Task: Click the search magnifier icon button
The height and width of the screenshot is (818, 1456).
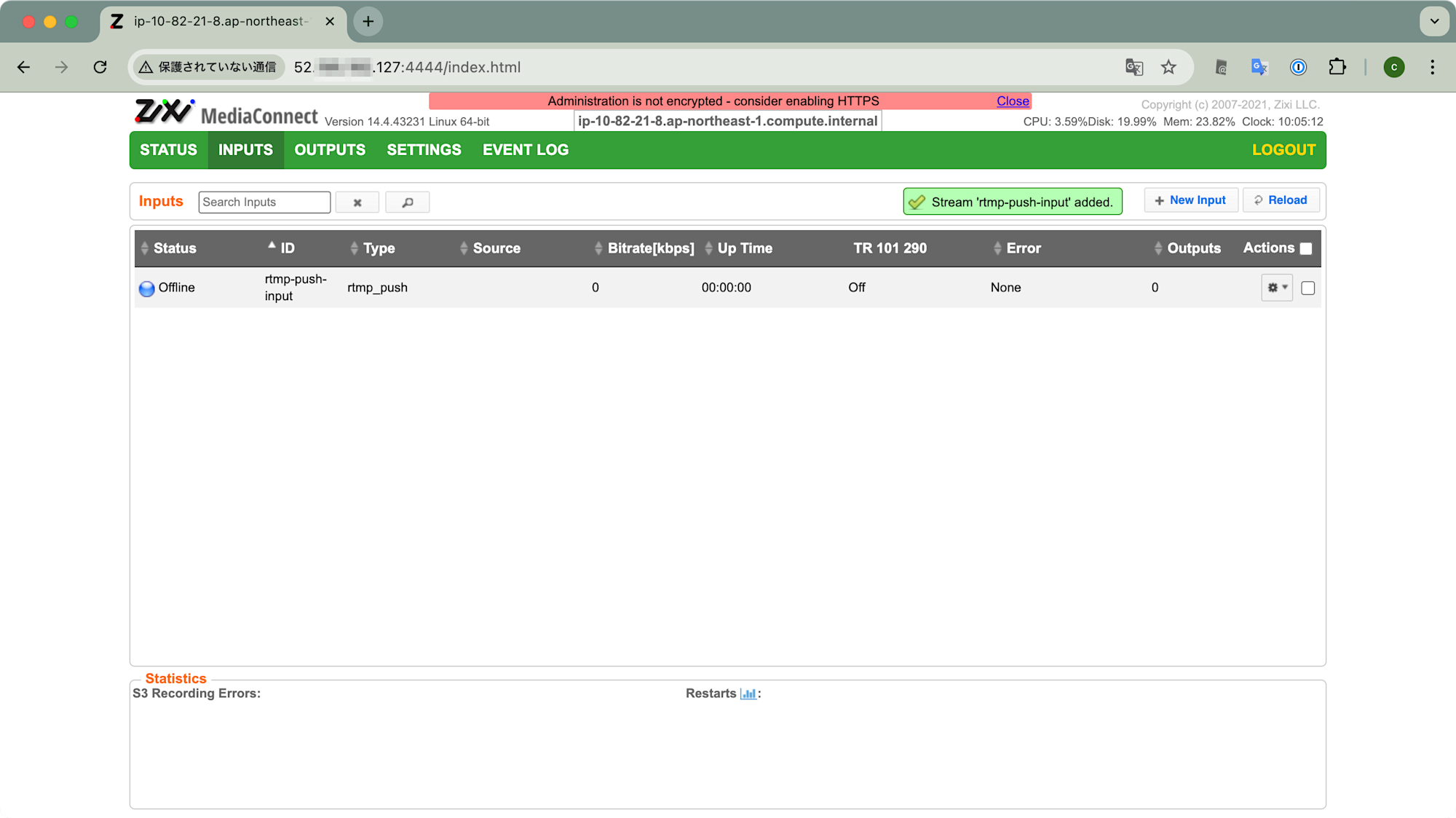Action: click(407, 202)
